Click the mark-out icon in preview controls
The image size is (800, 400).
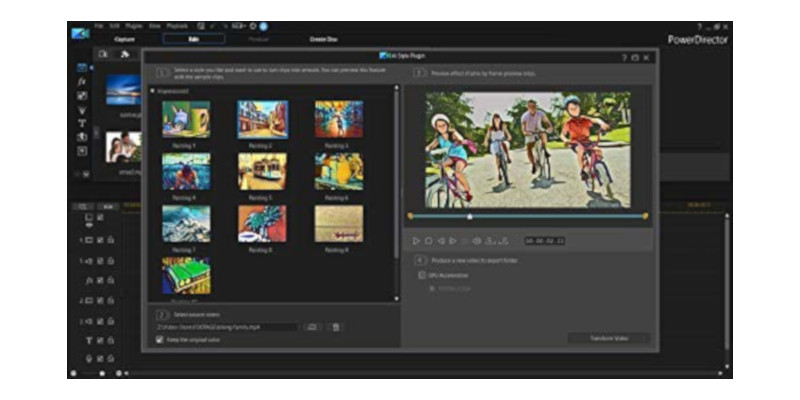(504, 241)
